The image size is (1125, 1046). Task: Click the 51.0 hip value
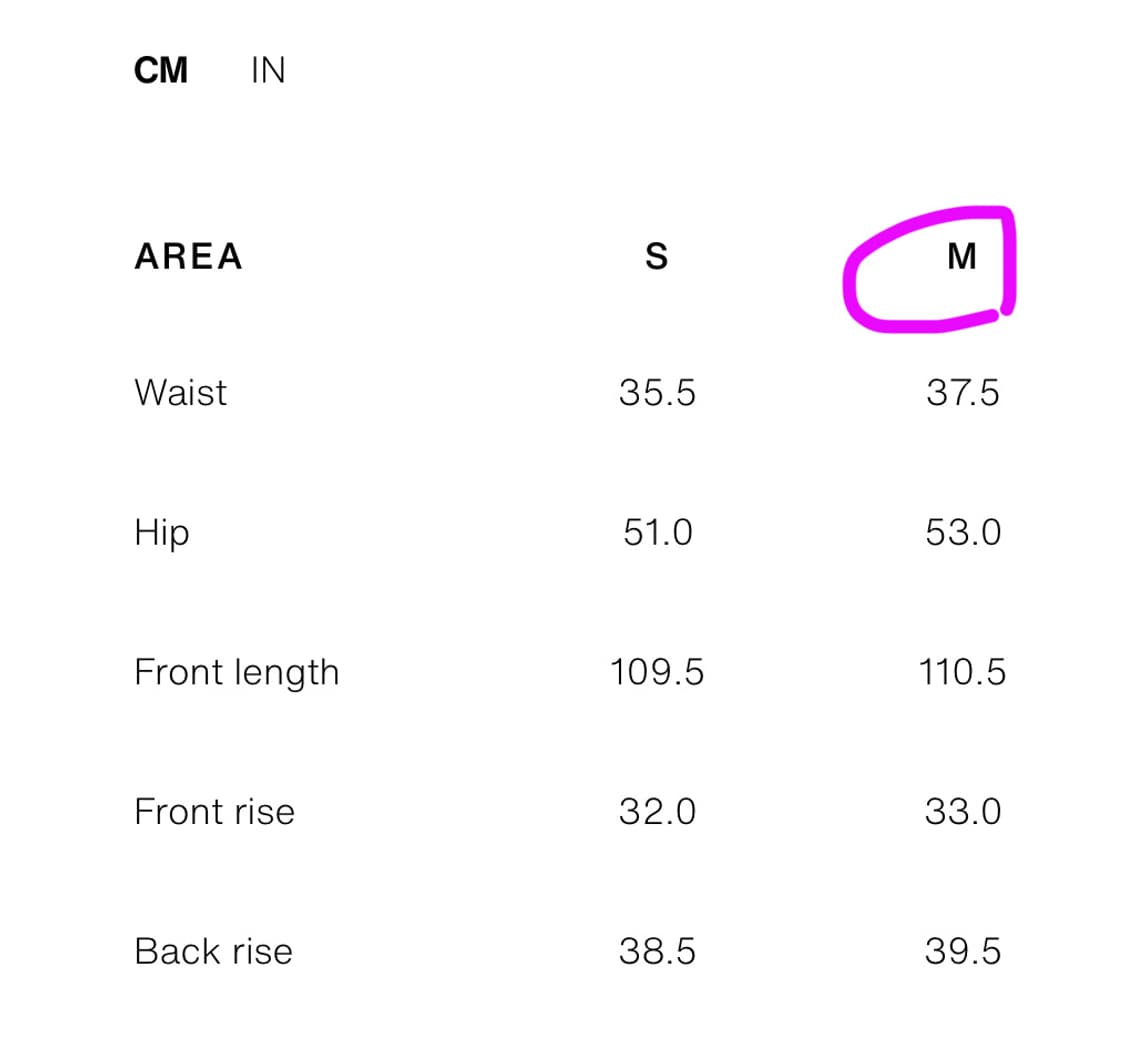click(x=657, y=532)
